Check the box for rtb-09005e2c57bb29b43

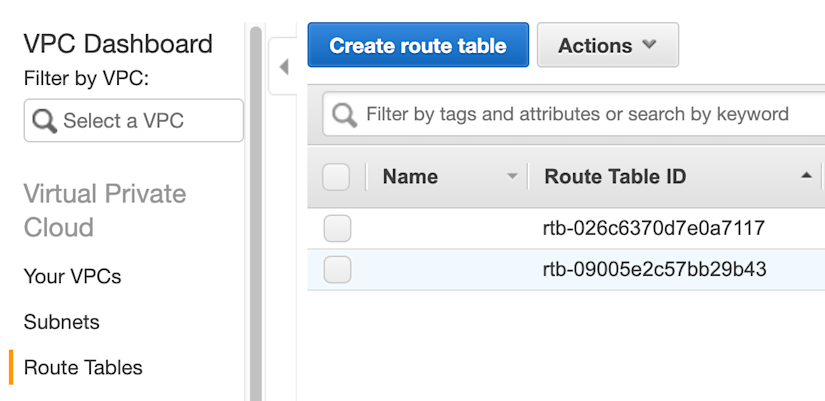[337, 269]
